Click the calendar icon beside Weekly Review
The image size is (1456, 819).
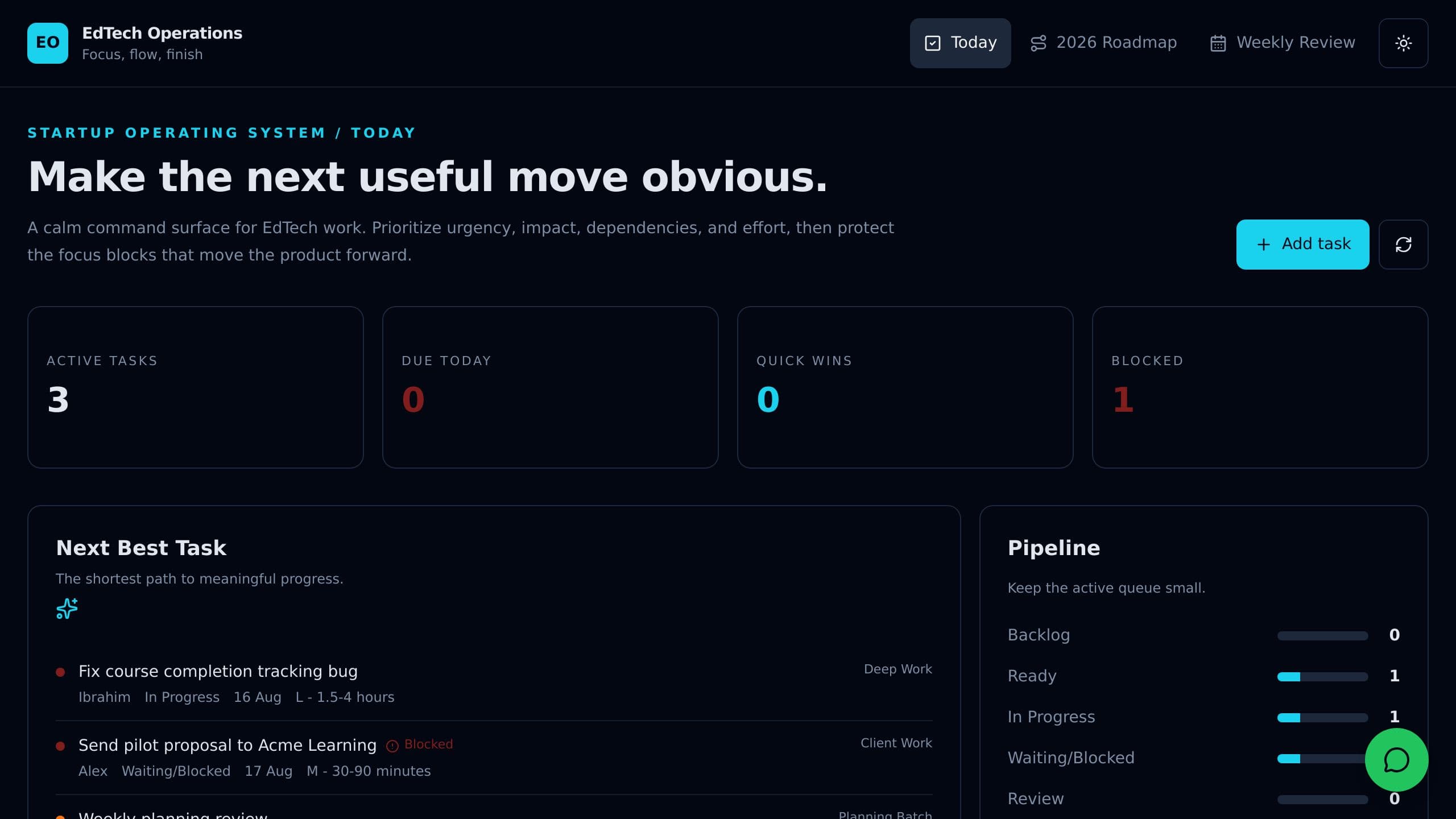click(x=1218, y=43)
